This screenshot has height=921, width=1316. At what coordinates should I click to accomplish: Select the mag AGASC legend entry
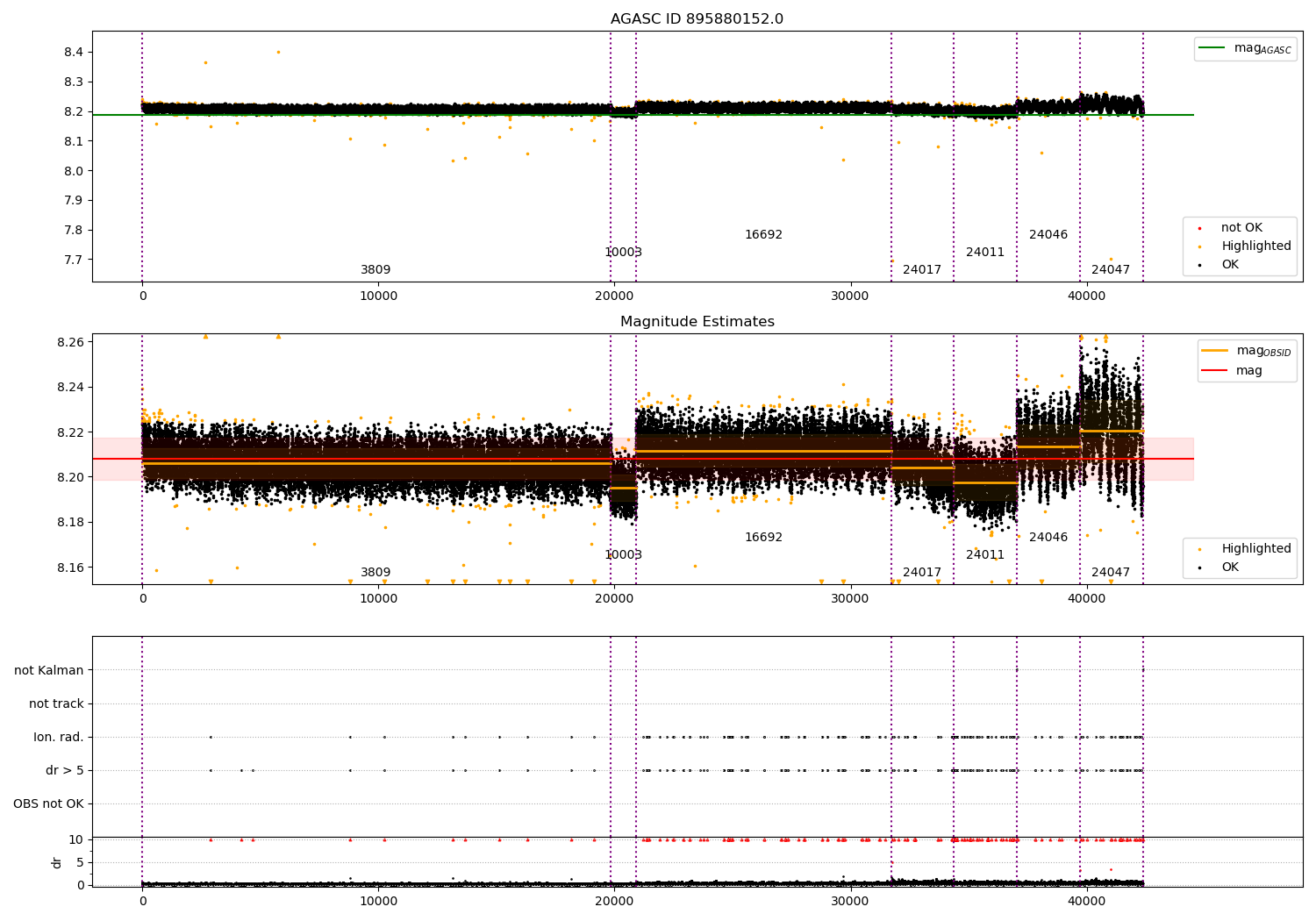(1245, 48)
